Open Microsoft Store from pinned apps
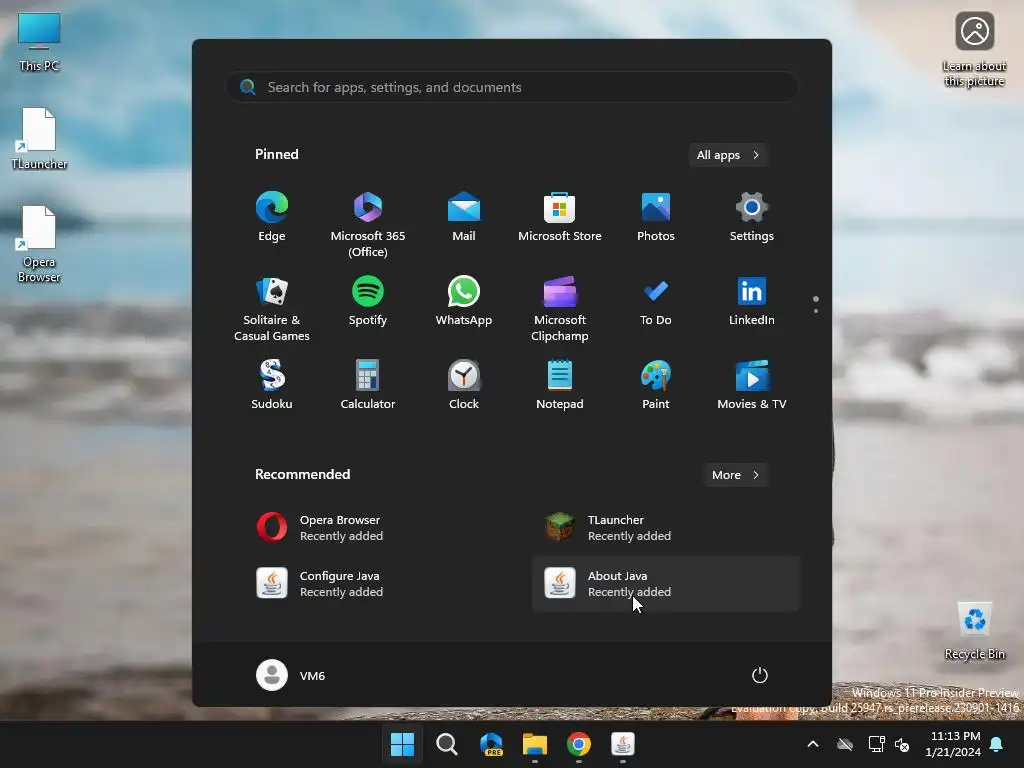 [x=560, y=217]
